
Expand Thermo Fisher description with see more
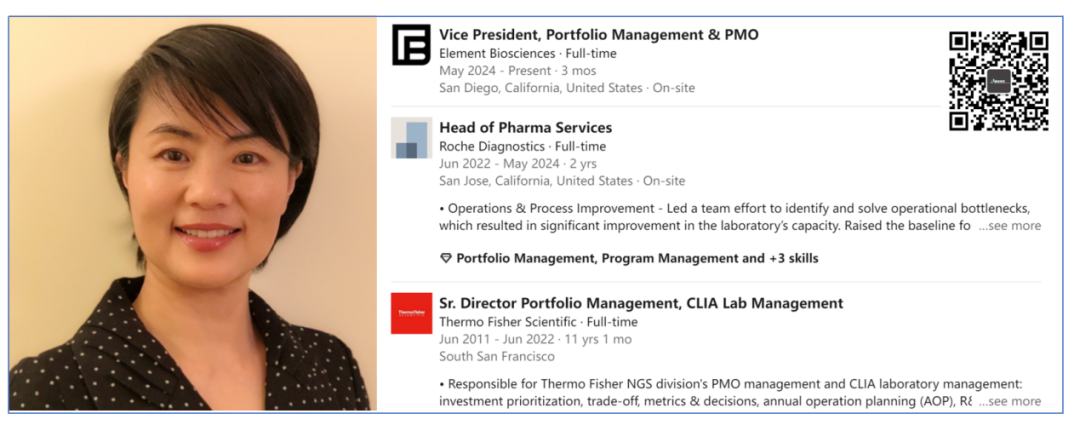point(1010,401)
